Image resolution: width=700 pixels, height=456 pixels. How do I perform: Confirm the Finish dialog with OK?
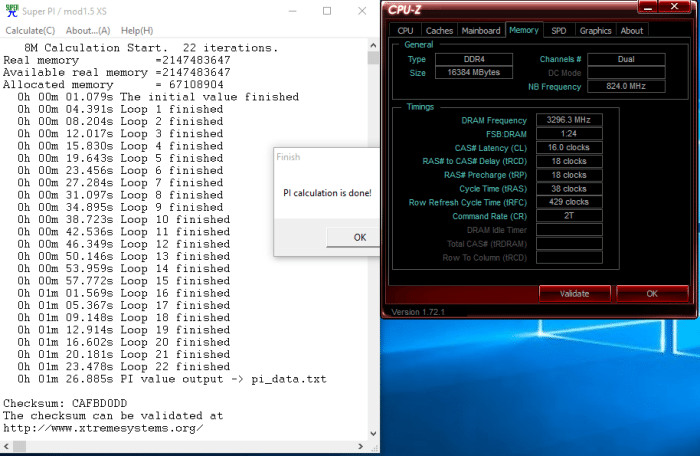point(354,237)
